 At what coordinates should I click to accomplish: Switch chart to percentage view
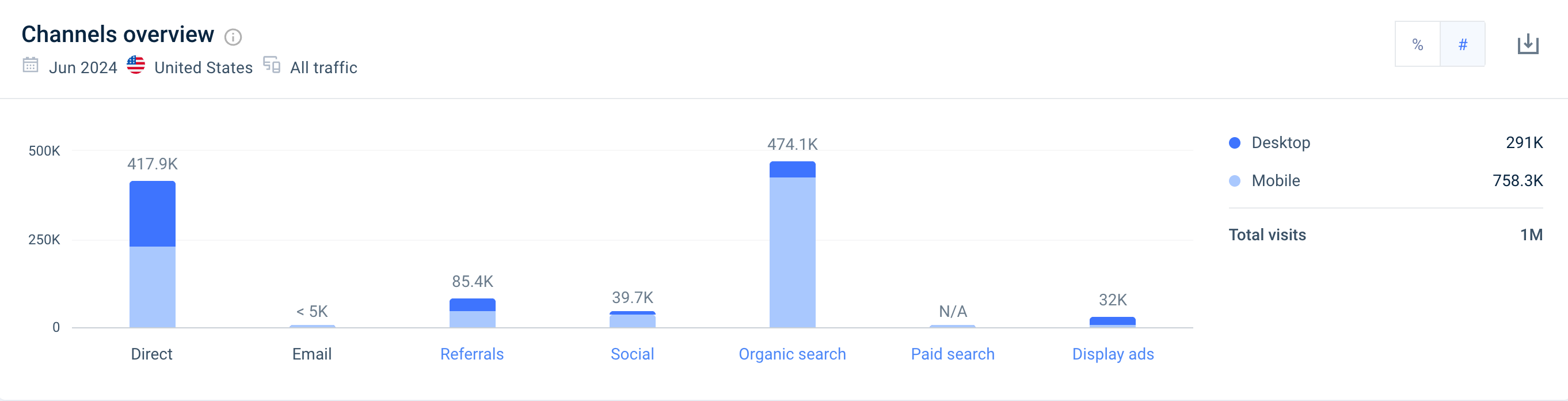click(1417, 44)
